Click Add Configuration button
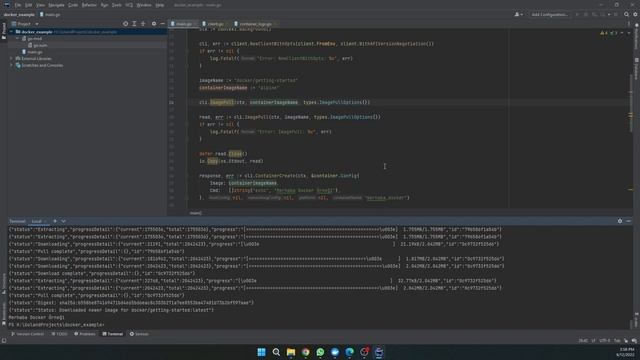Image resolution: width=640 pixels, height=360 pixels. (549, 15)
